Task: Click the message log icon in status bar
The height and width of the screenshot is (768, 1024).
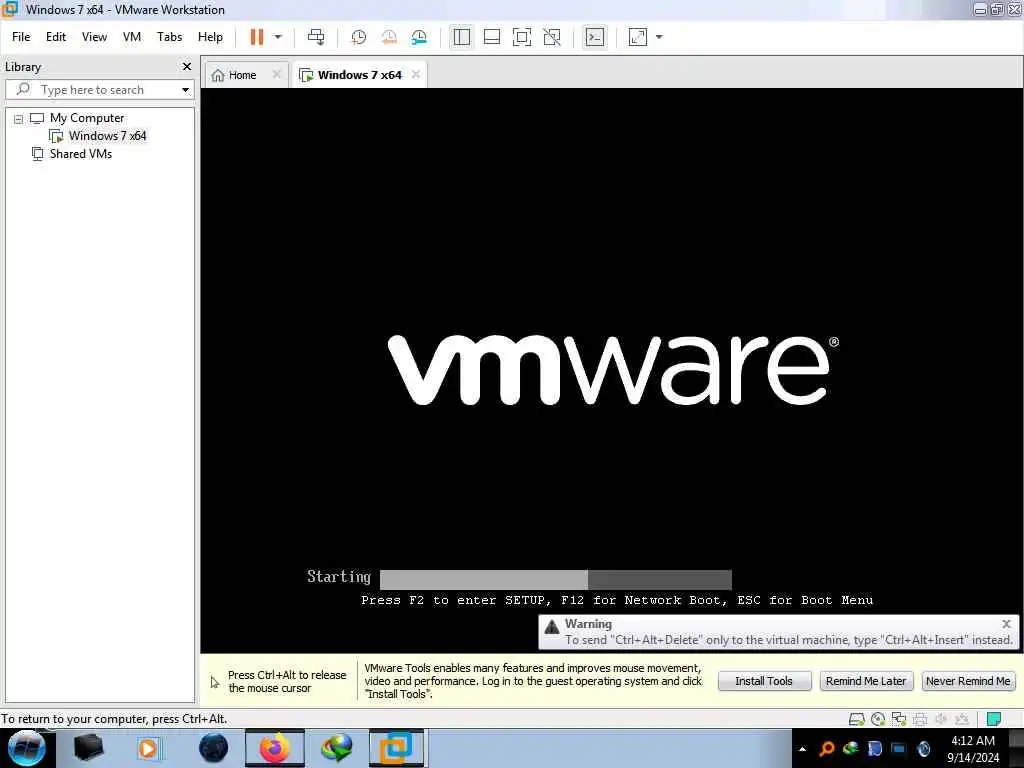Action: click(994, 719)
